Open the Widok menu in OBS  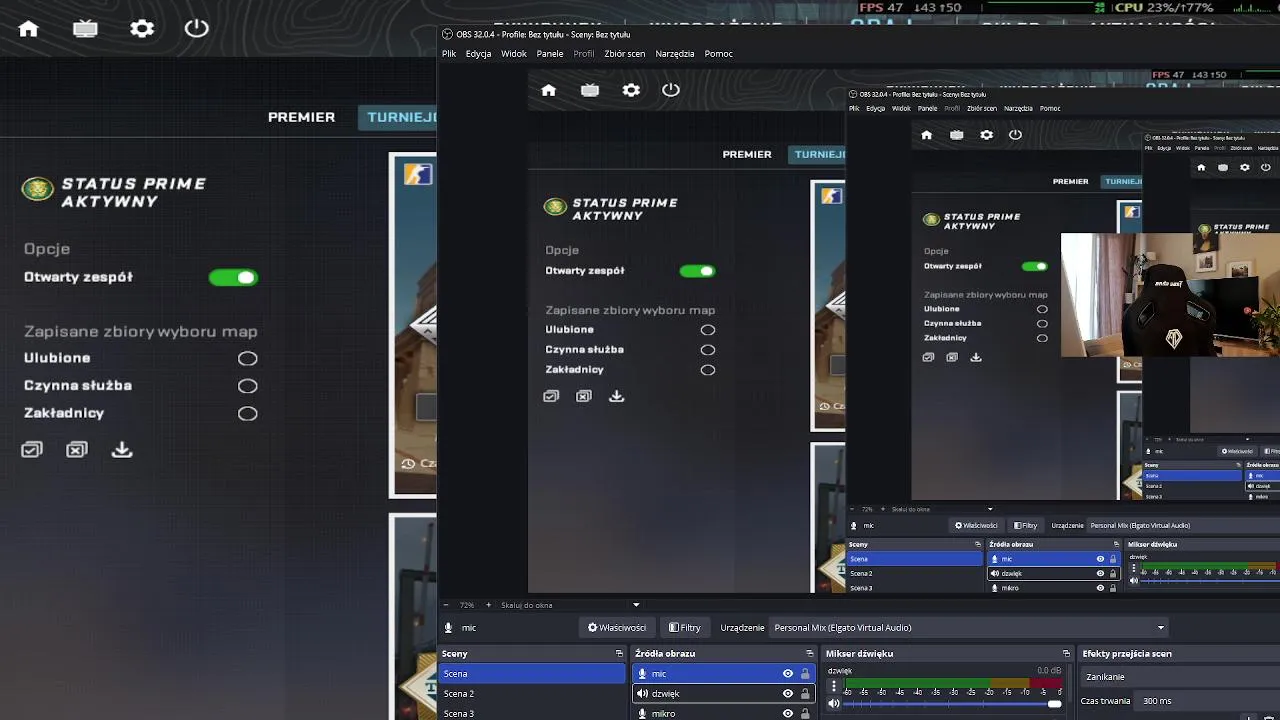[514, 54]
